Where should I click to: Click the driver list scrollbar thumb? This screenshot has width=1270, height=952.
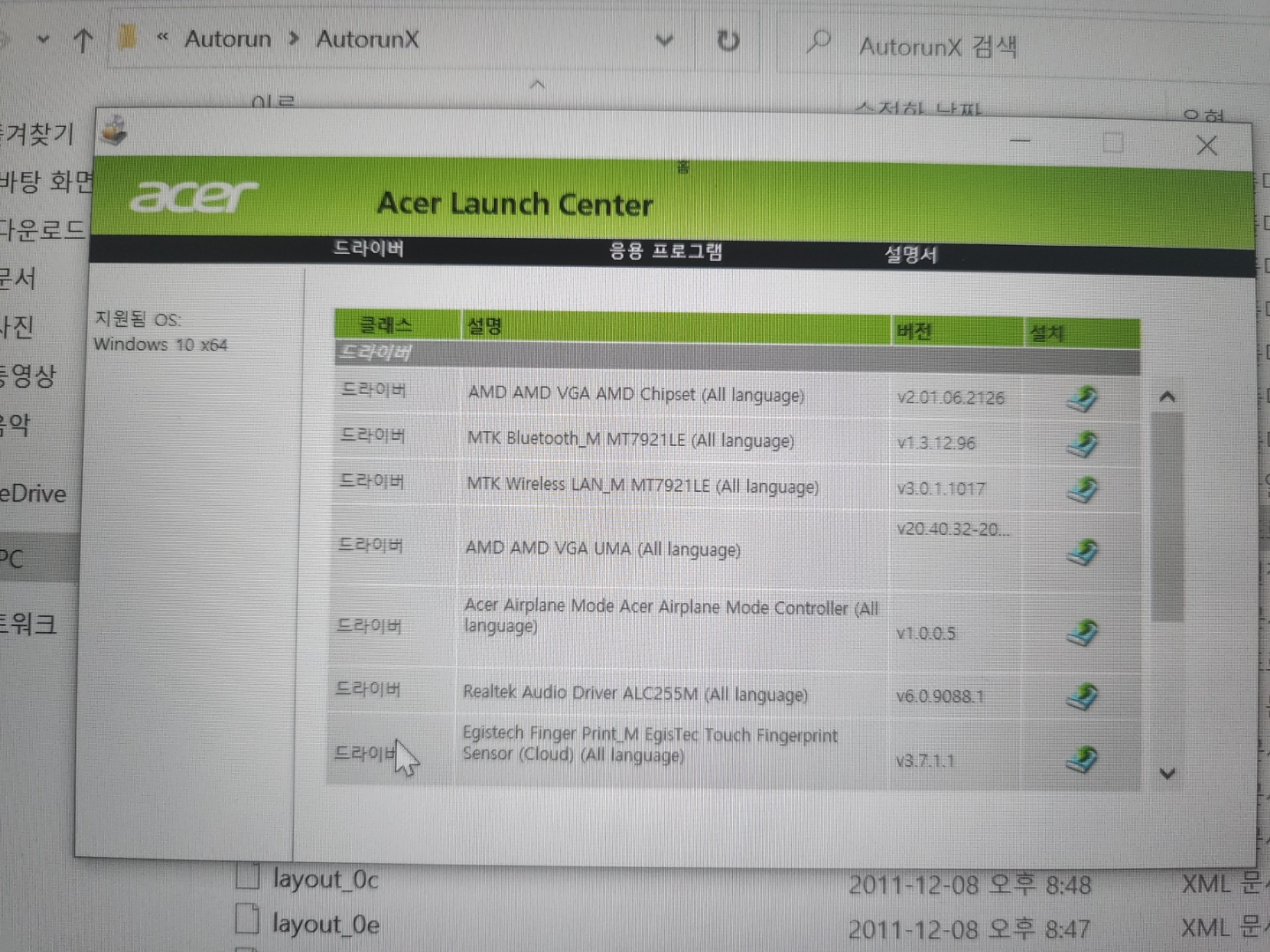(1168, 516)
